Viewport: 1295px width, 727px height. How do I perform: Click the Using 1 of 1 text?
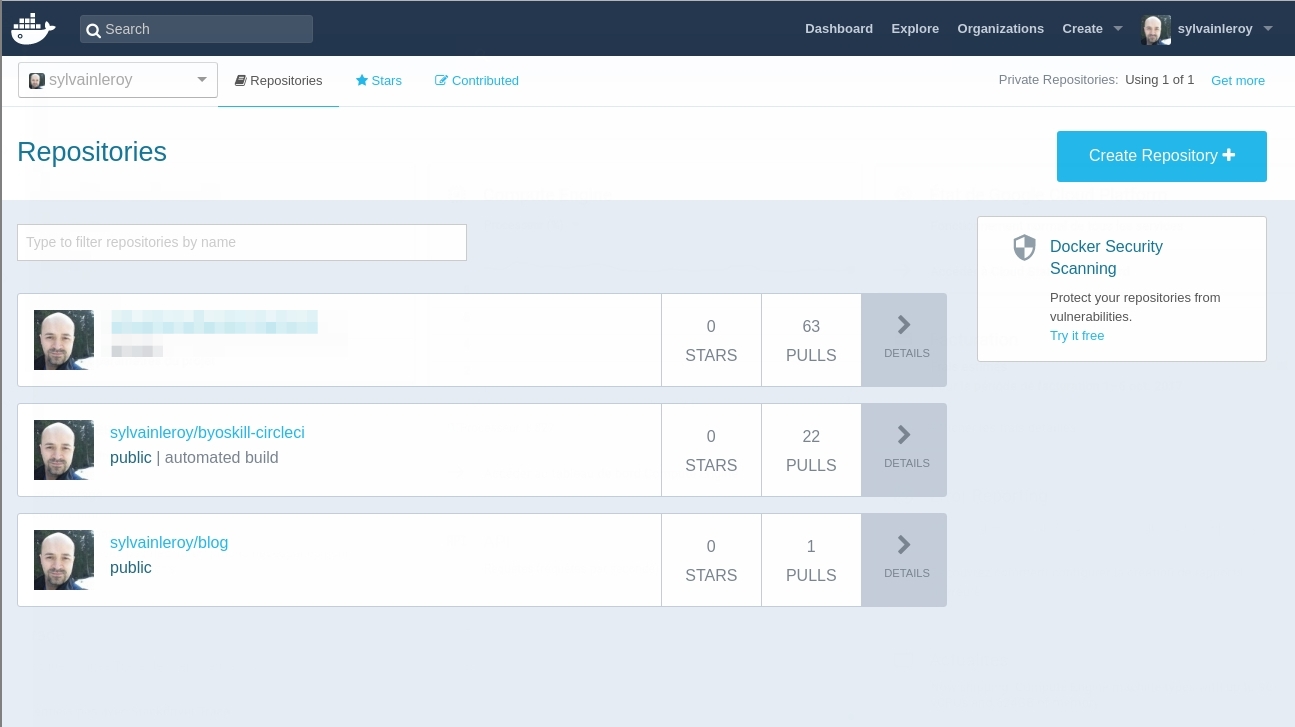tap(1159, 80)
